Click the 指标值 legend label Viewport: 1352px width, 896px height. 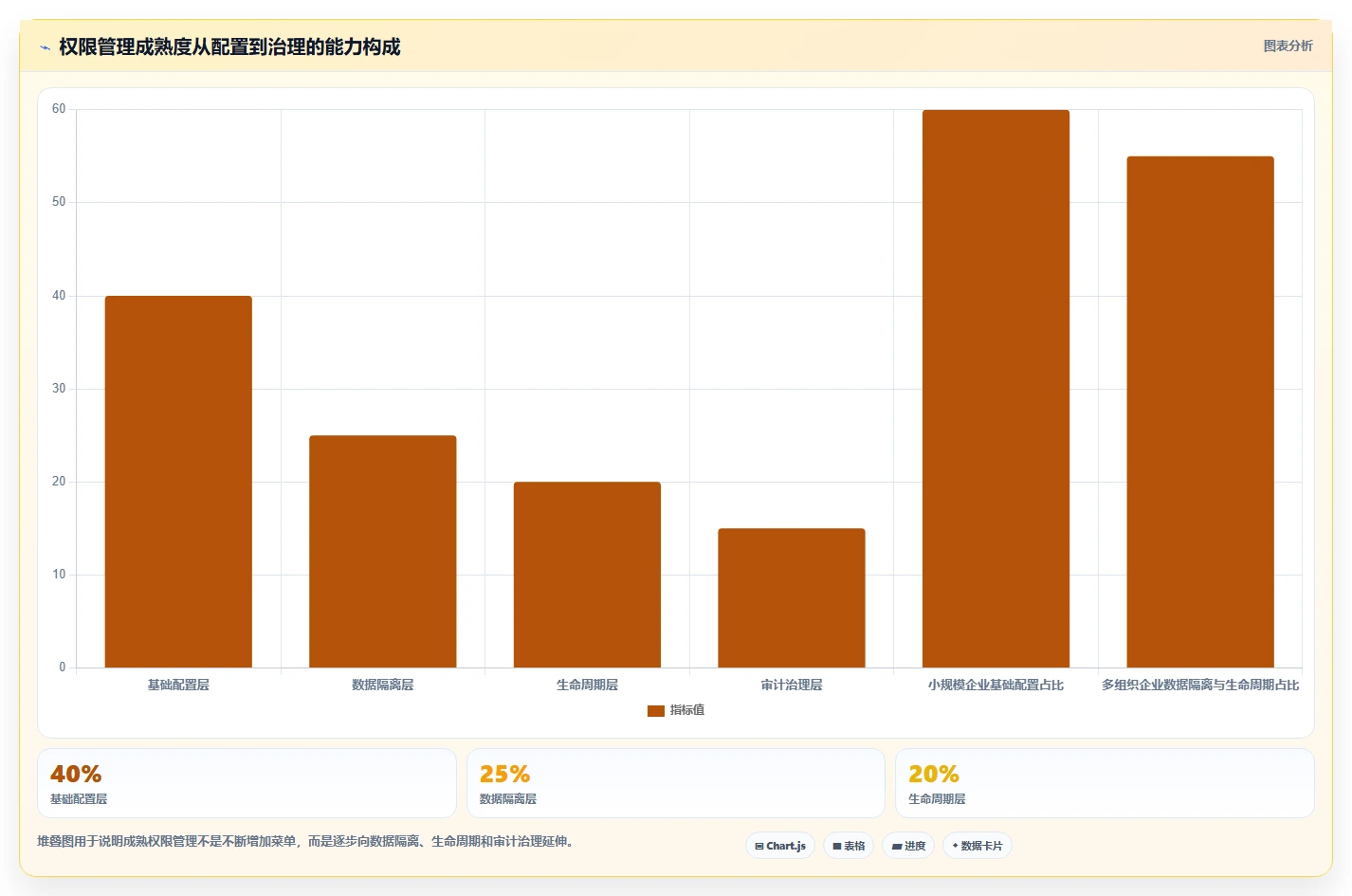point(687,710)
